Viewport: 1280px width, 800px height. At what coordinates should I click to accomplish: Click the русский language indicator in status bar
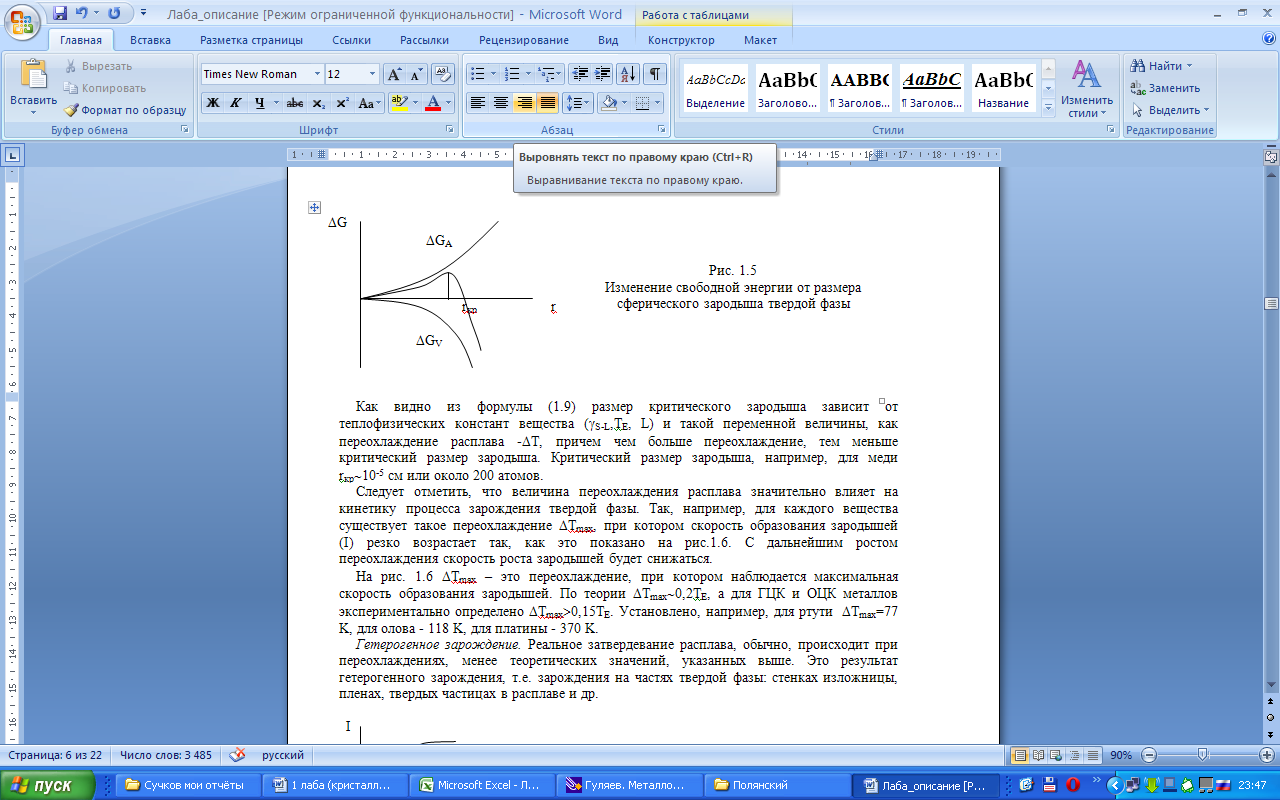coord(283,755)
